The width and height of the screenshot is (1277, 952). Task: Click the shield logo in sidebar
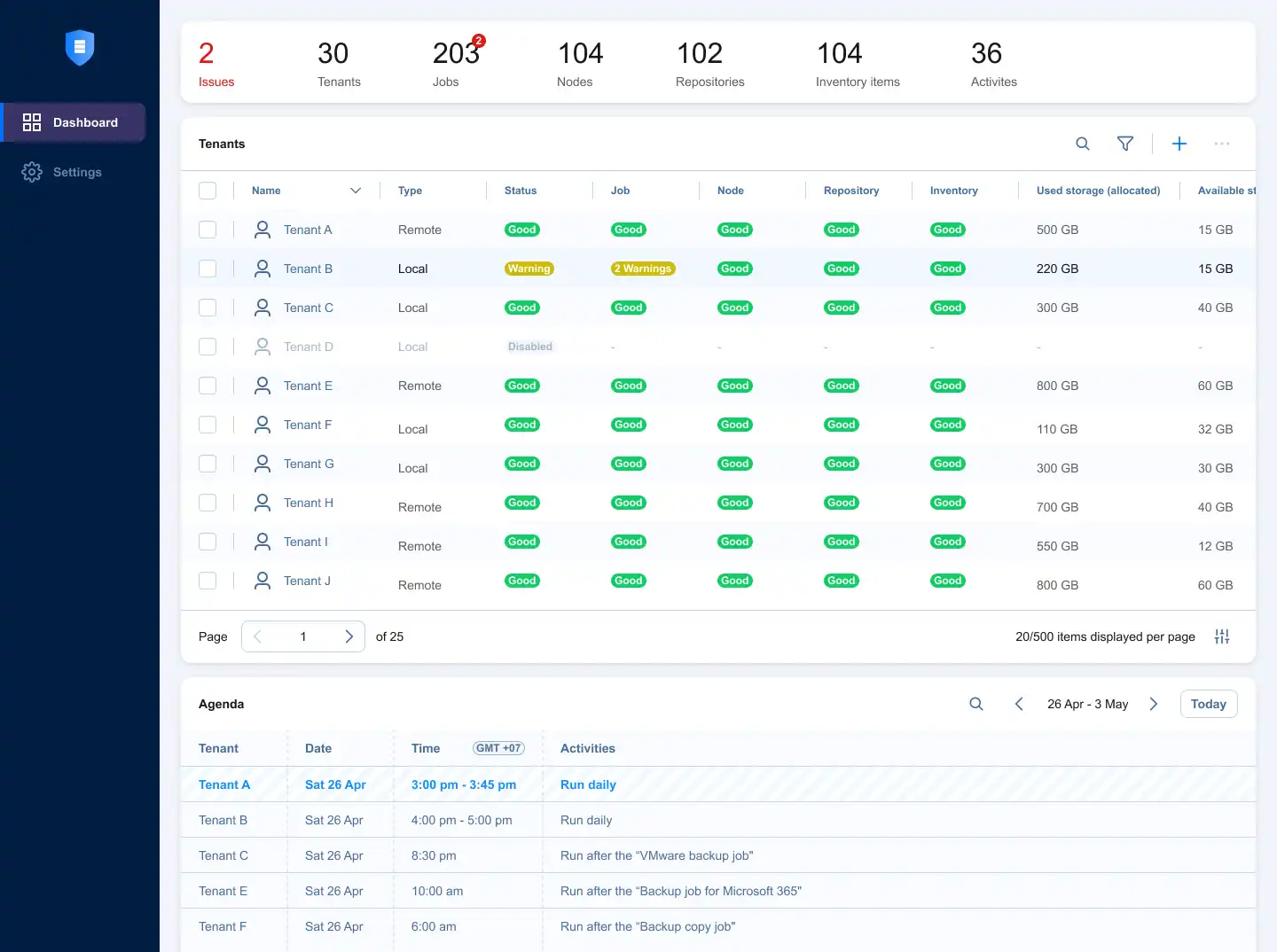(x=80, y=48)
